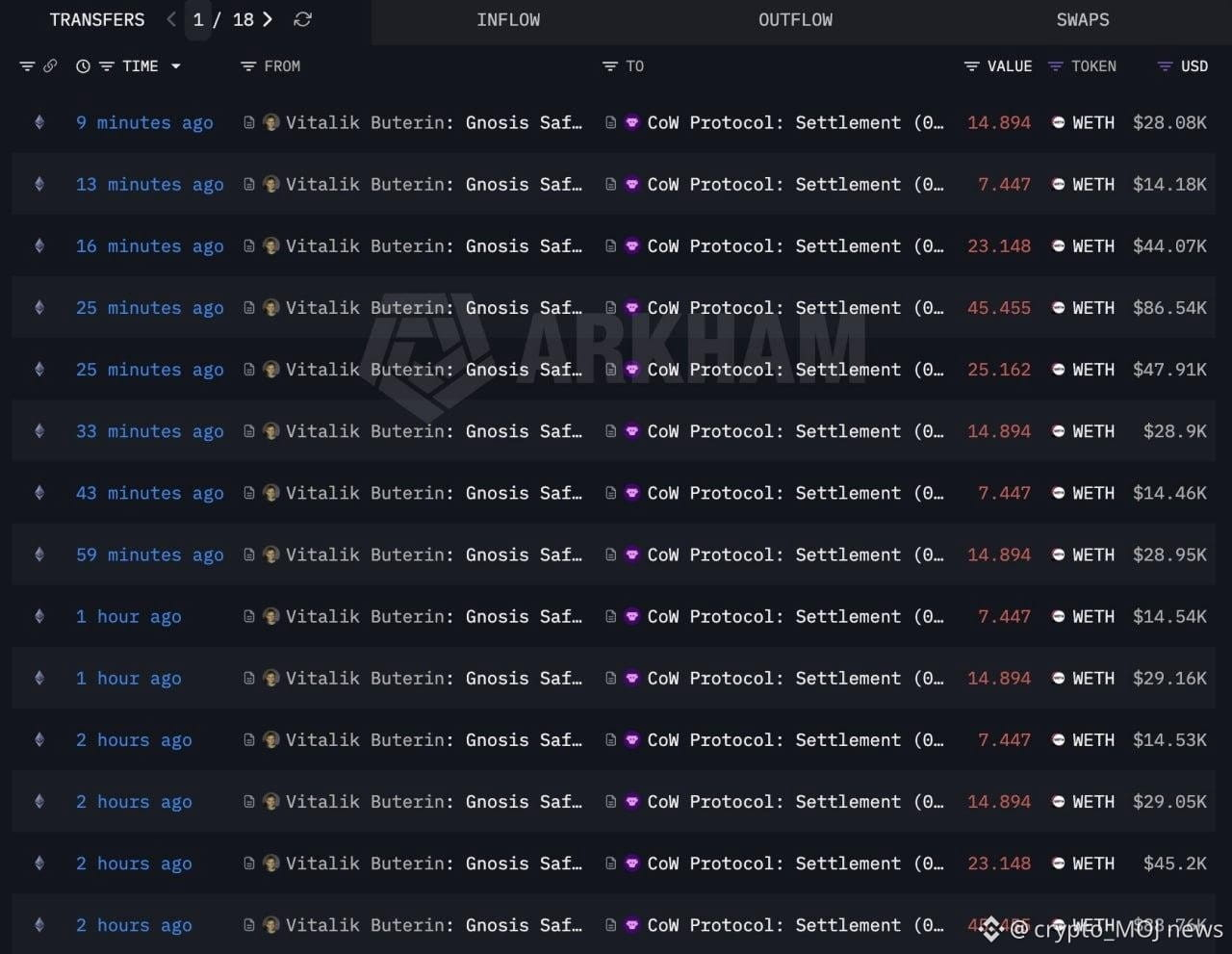Click CoW Protocol logo in 33 minutes ago row

click(632, 431)
